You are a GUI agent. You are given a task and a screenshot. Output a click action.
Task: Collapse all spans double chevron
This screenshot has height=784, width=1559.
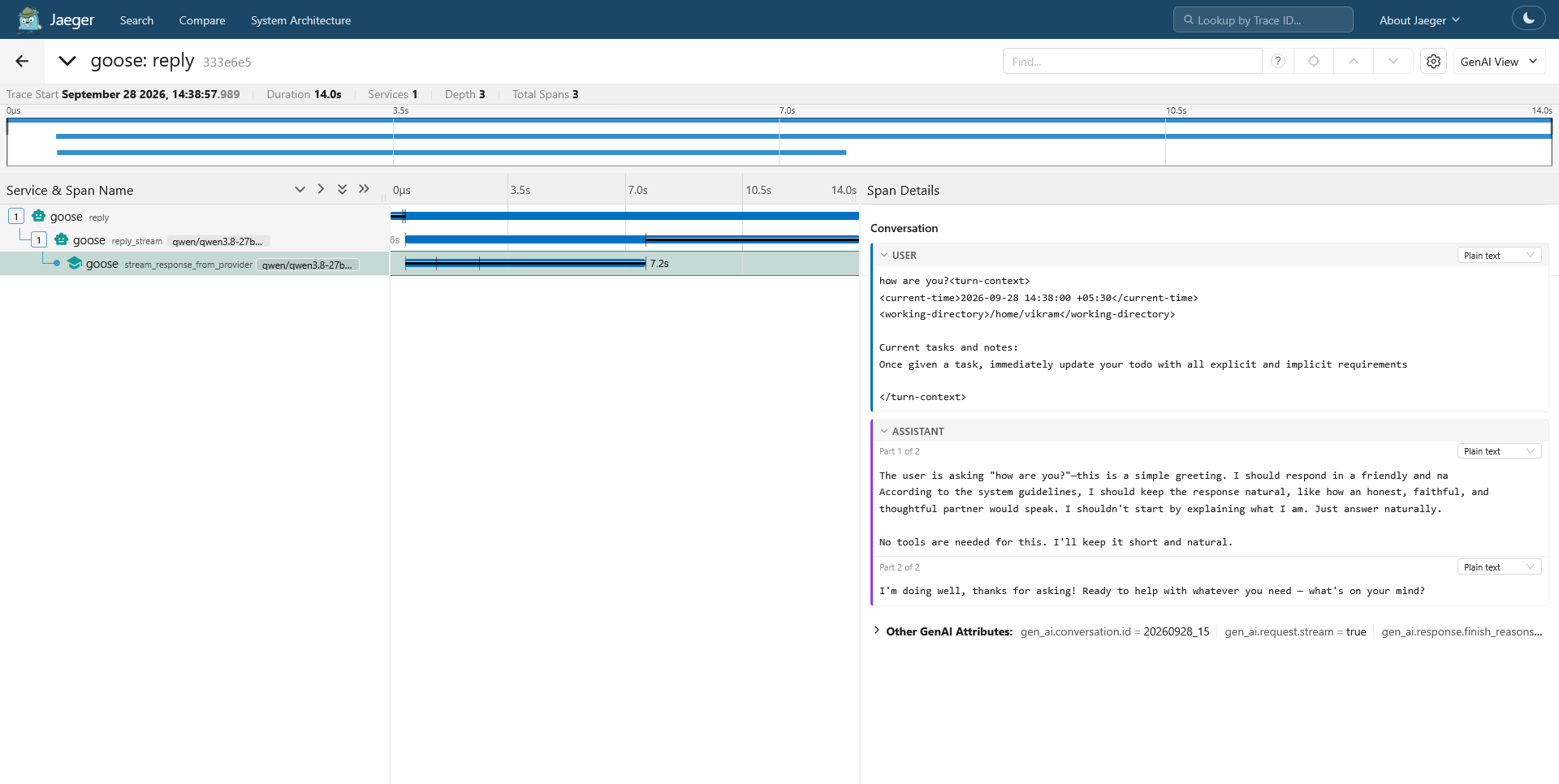click(342, 189)
